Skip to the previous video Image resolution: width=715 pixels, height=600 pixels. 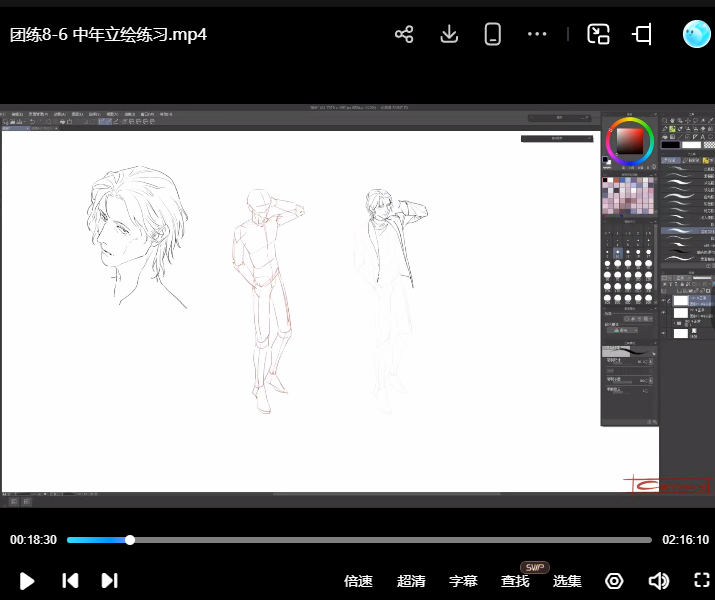(70, 581)
